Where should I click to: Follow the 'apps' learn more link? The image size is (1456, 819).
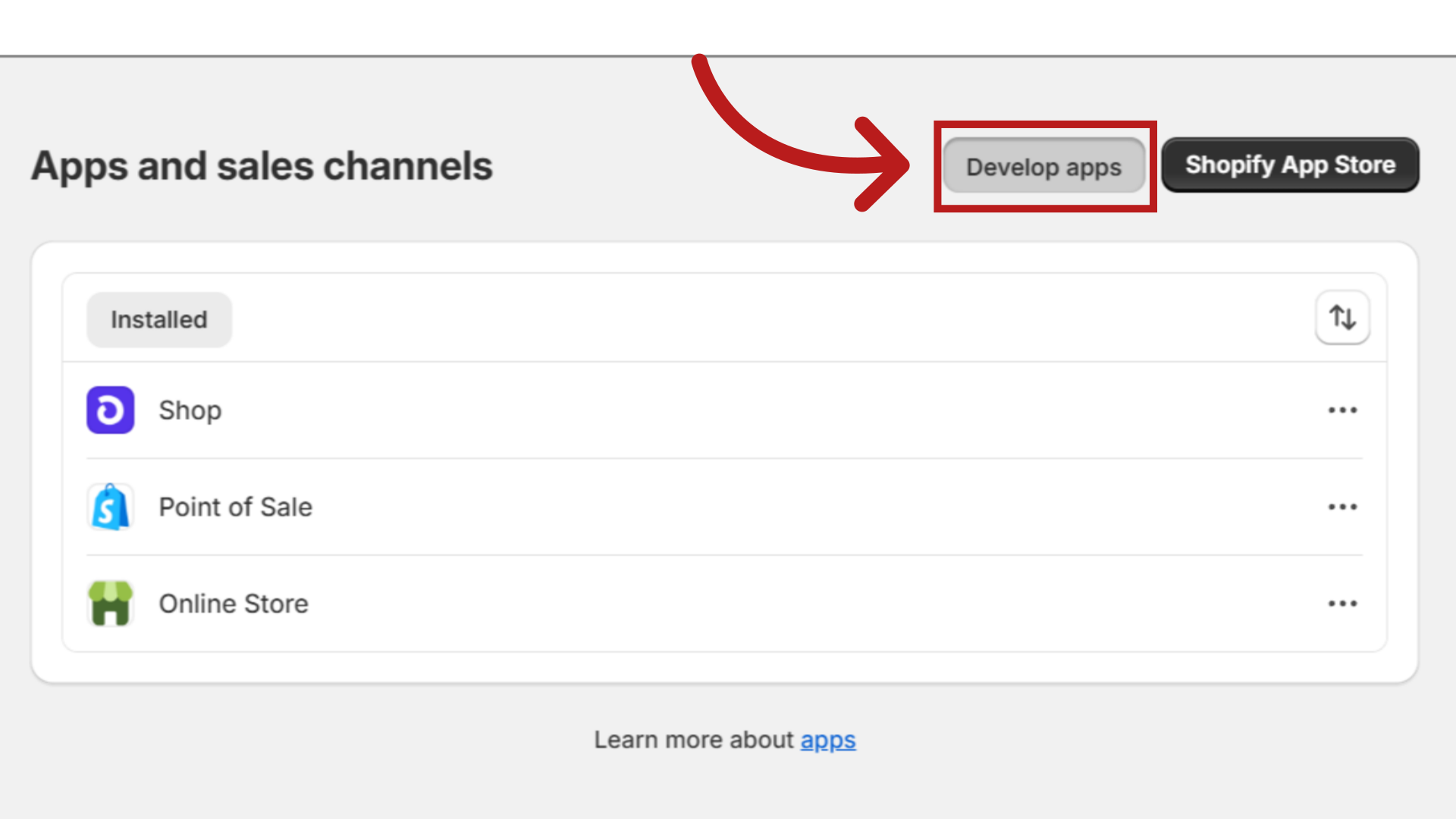[x=828, y=740]
